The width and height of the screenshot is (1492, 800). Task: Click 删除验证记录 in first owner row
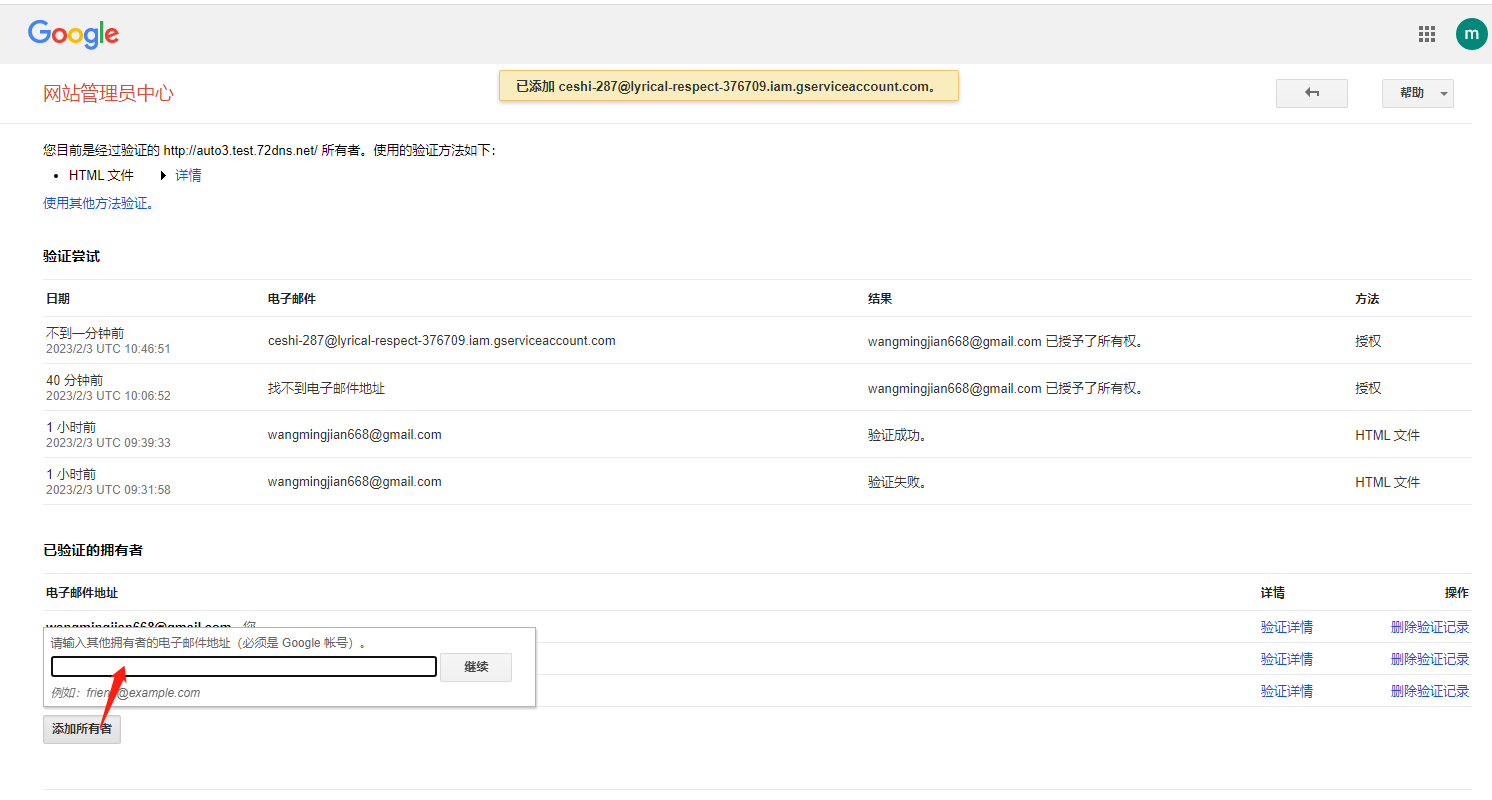[1430, 627]
